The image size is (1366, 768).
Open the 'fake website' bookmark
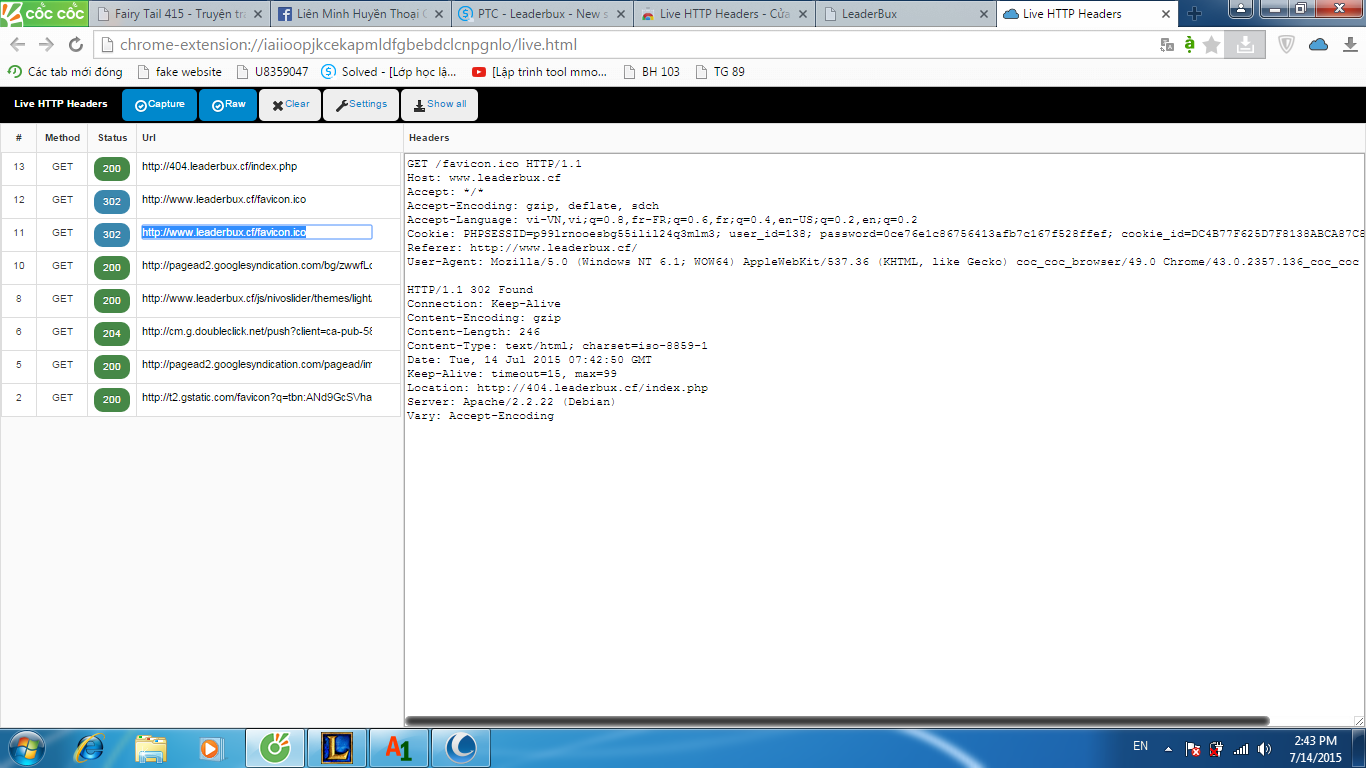coord(180,72)
